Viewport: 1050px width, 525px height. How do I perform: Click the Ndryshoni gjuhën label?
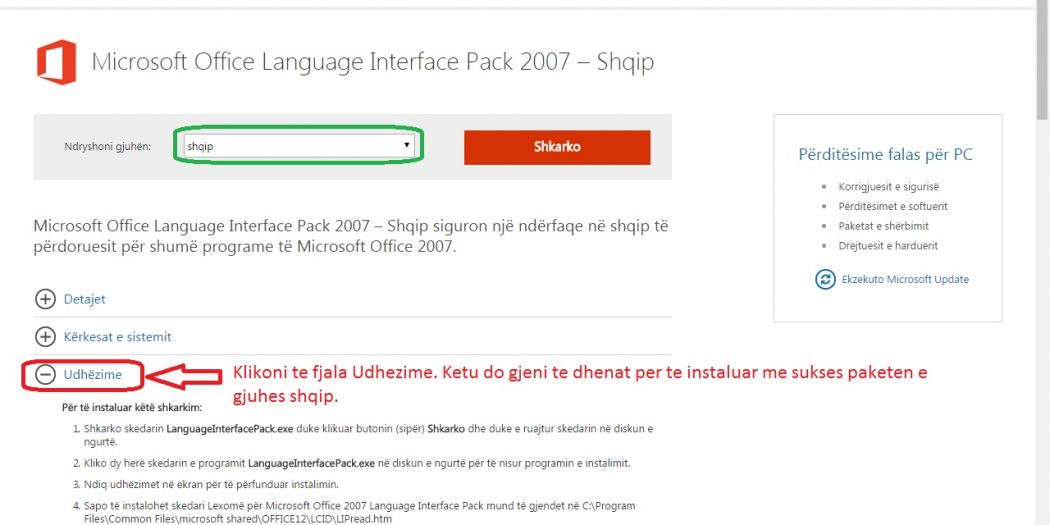[108, 146]
